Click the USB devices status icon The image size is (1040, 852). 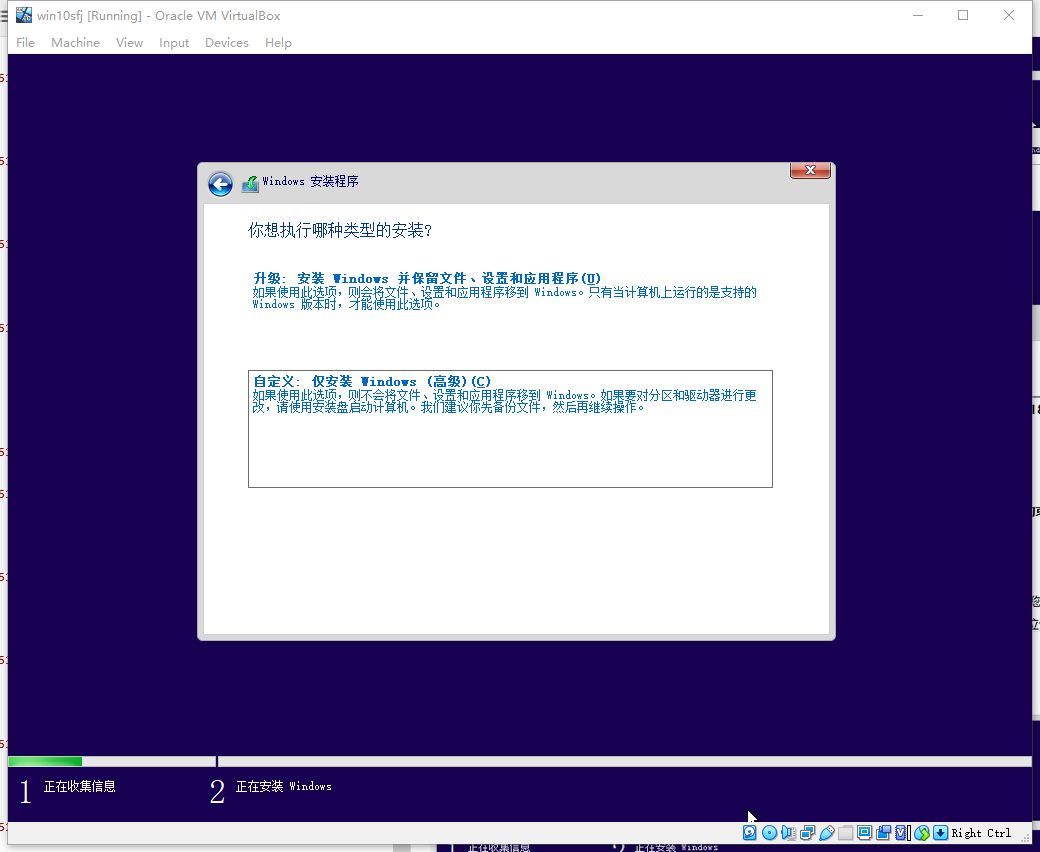[826, 833]
